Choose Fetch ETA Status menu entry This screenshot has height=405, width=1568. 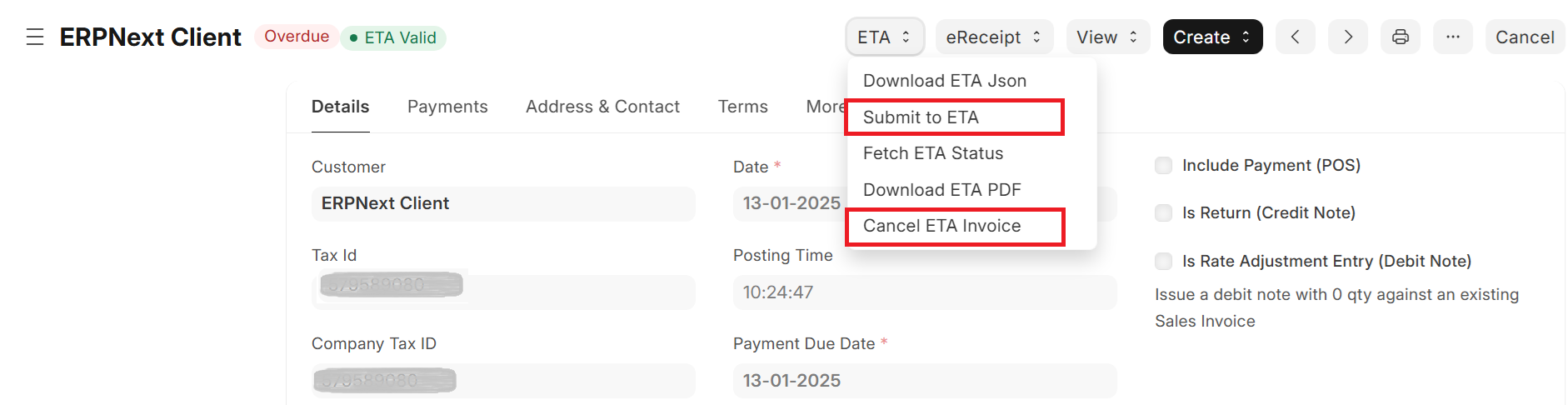click(x=932, y=153)
